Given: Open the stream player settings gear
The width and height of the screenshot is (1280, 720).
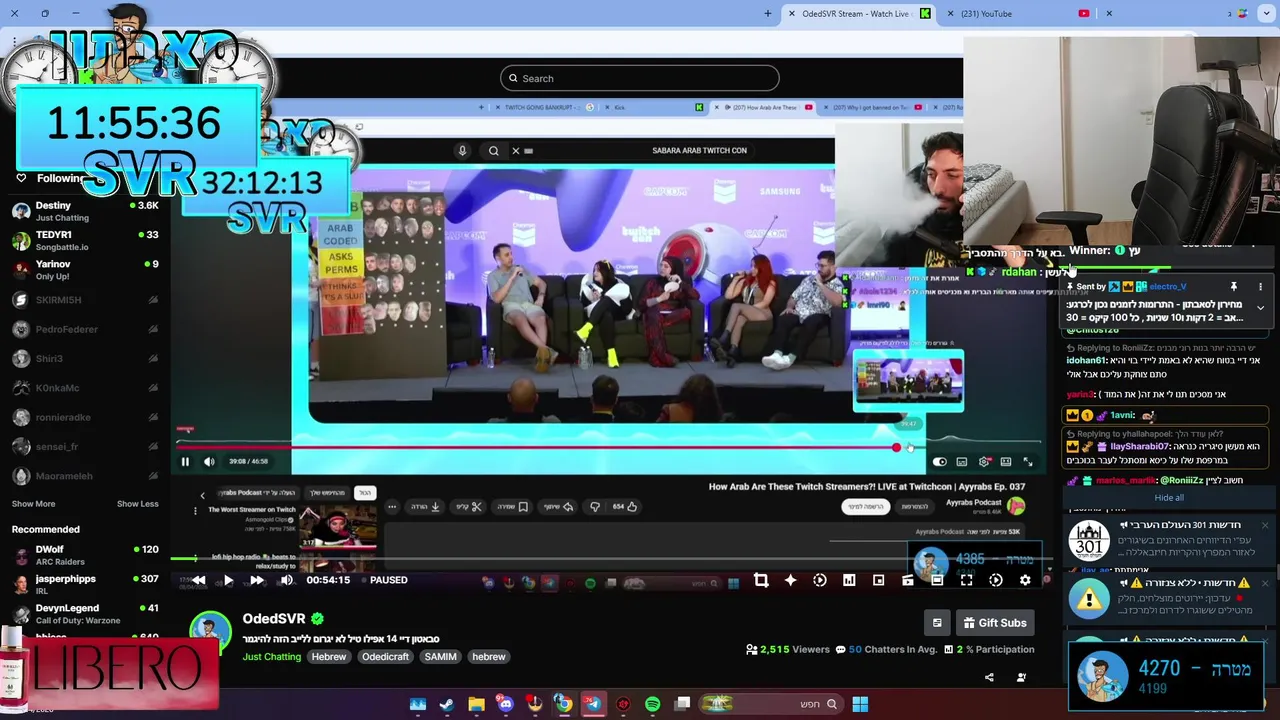Looking at the screenshot, I should click(1025, 580).
